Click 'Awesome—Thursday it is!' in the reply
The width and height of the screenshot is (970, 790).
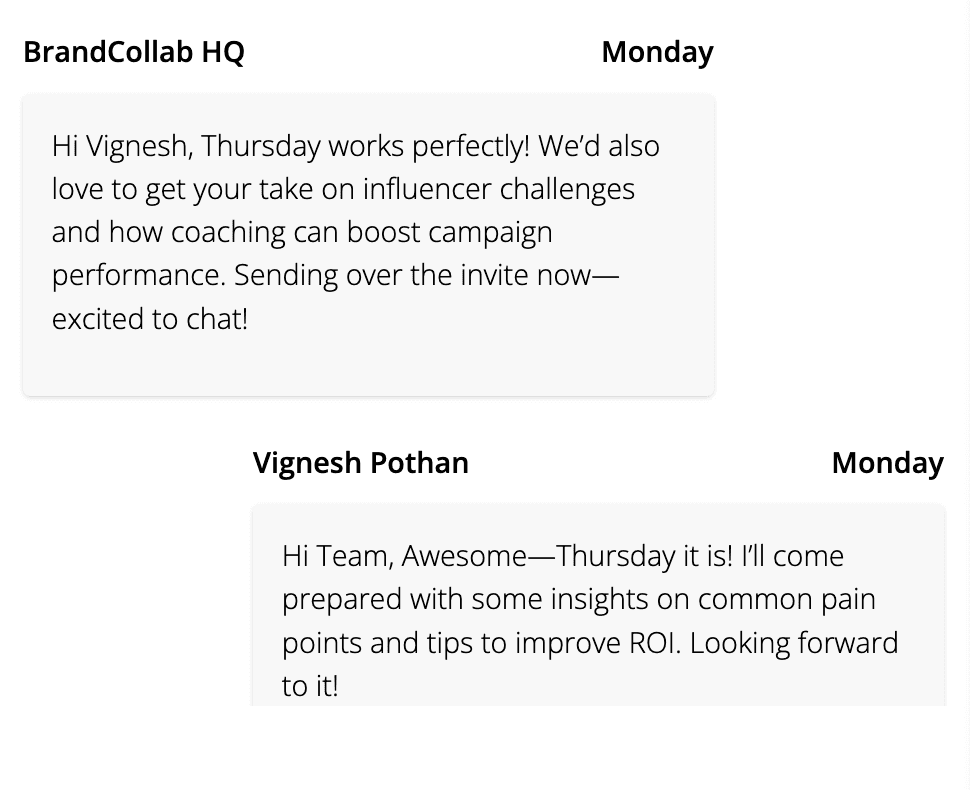point(567,556)
